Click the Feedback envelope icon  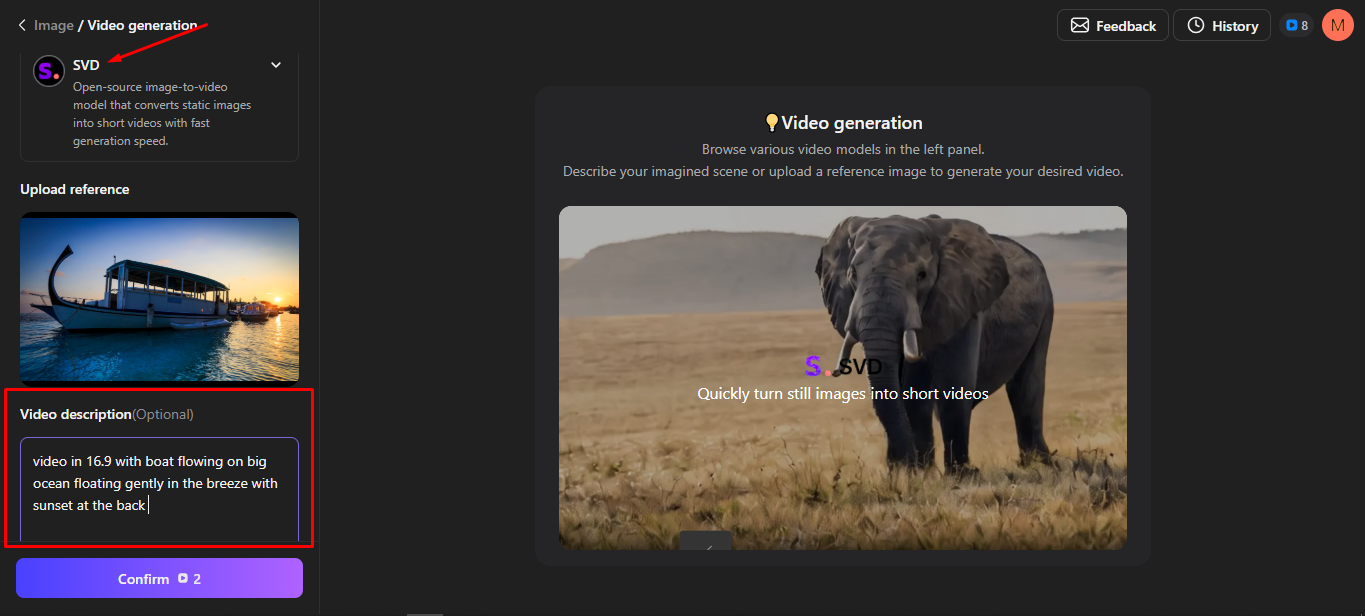(1081, 25)
